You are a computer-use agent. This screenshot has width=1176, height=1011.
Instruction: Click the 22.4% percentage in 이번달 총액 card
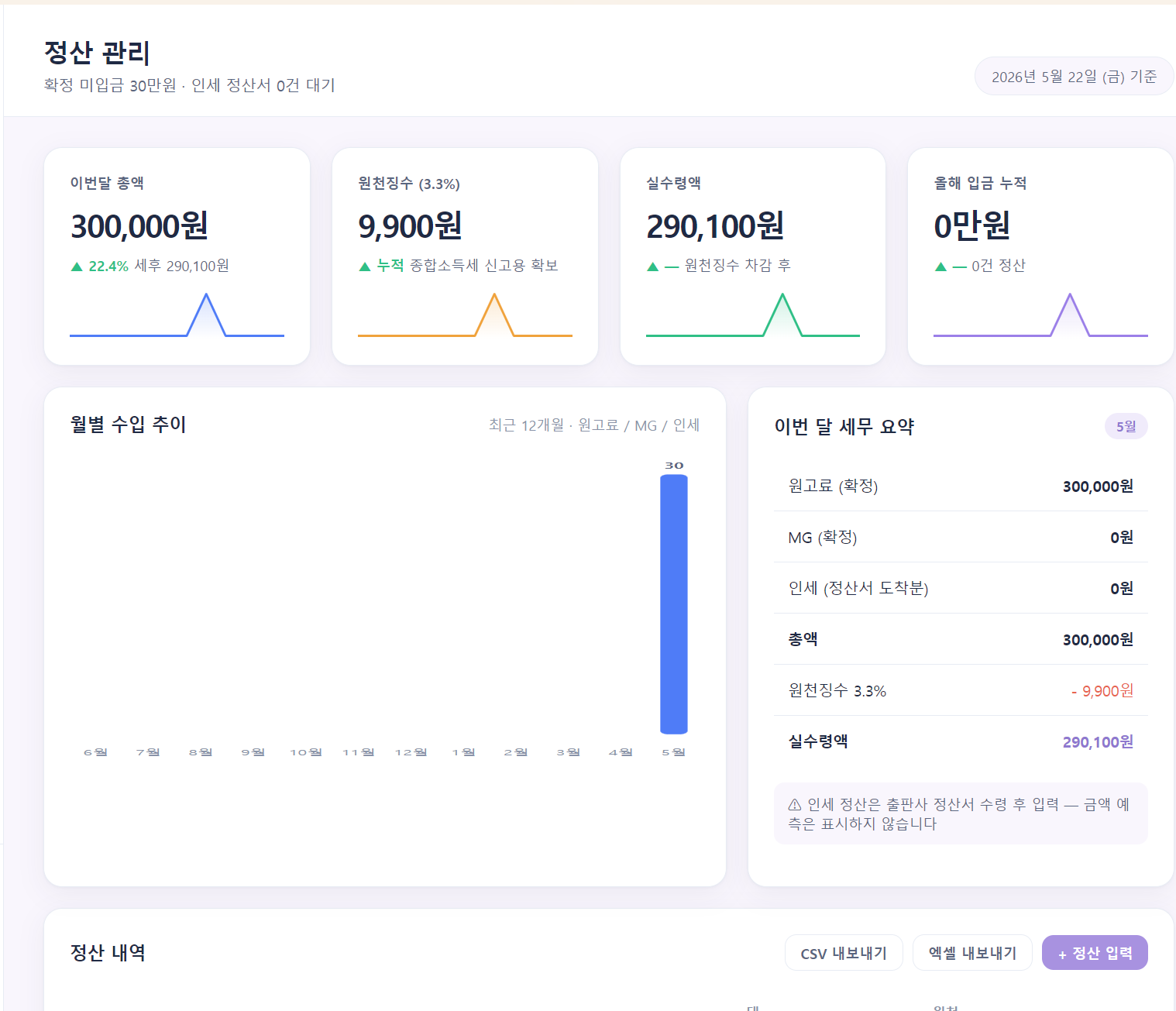[x=108, y=267]
